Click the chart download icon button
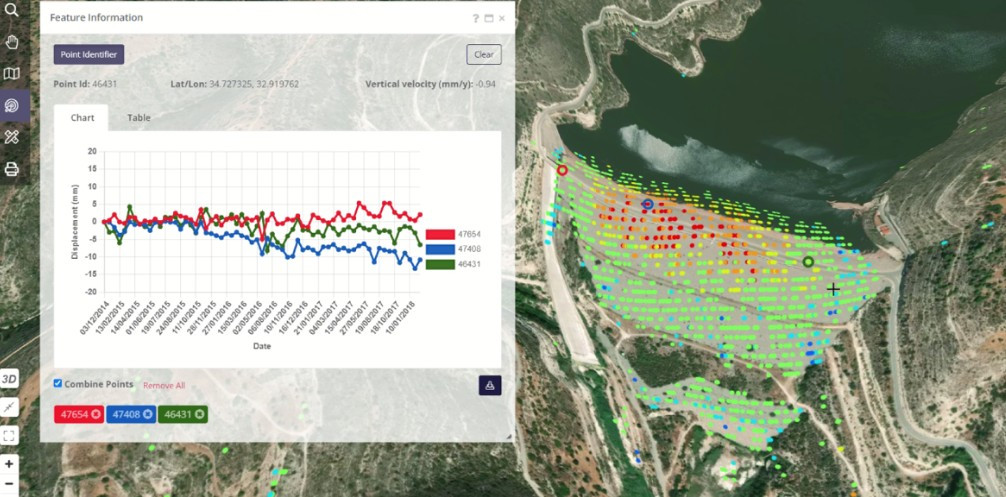 490,385
